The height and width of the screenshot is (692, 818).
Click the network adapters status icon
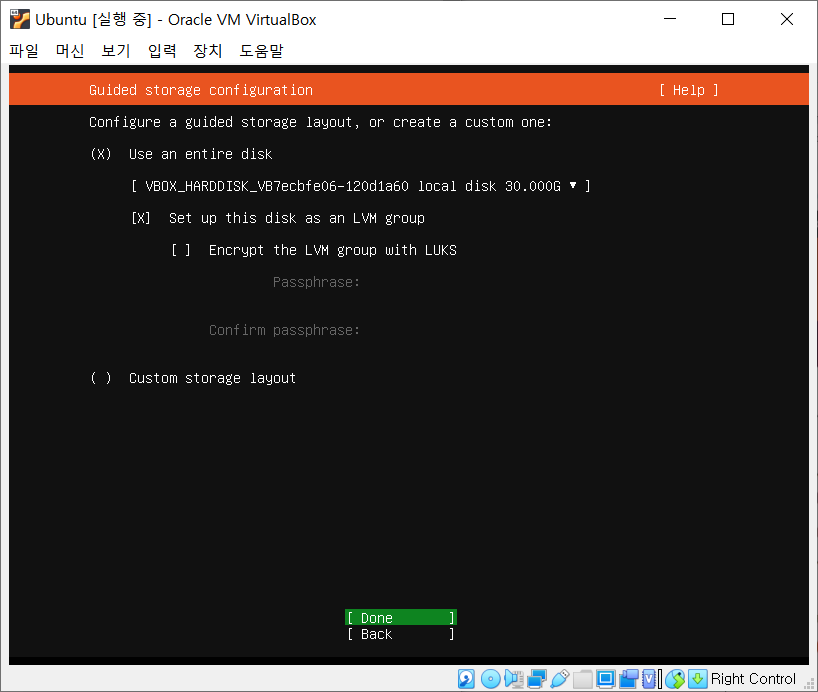tap(536, 678)
